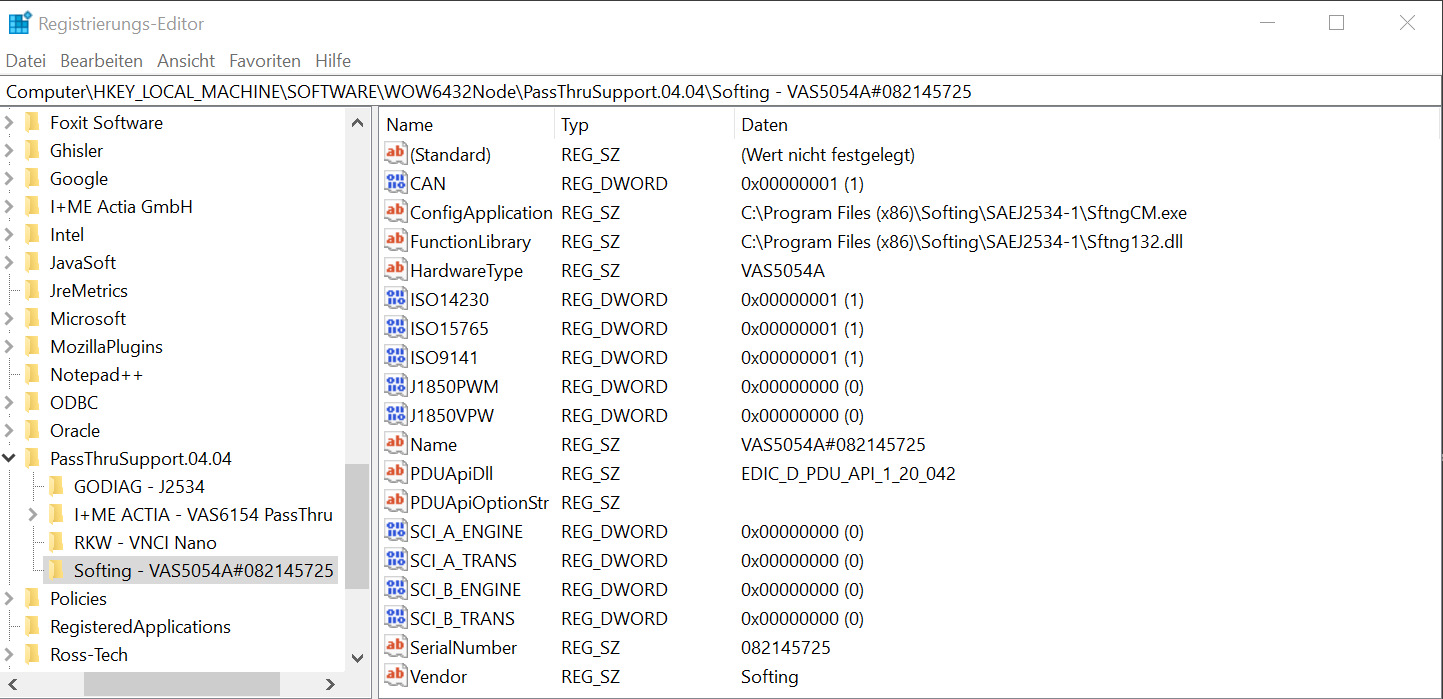Click the binary icon for SCI_B_ENGINE
This screenshot has height=699, width=1443.
tap(396, 590)
